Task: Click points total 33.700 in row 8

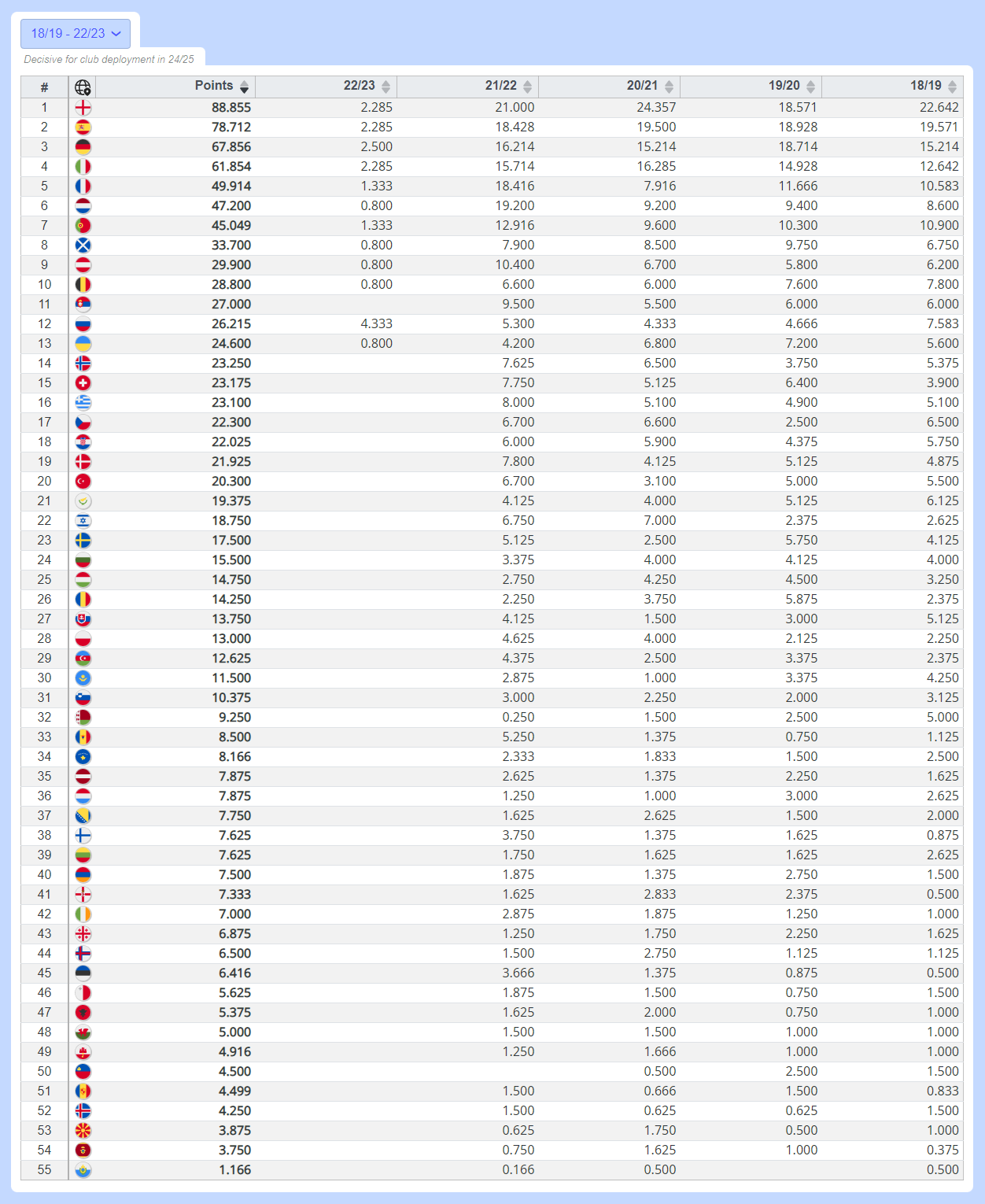Action: point(231,246)
